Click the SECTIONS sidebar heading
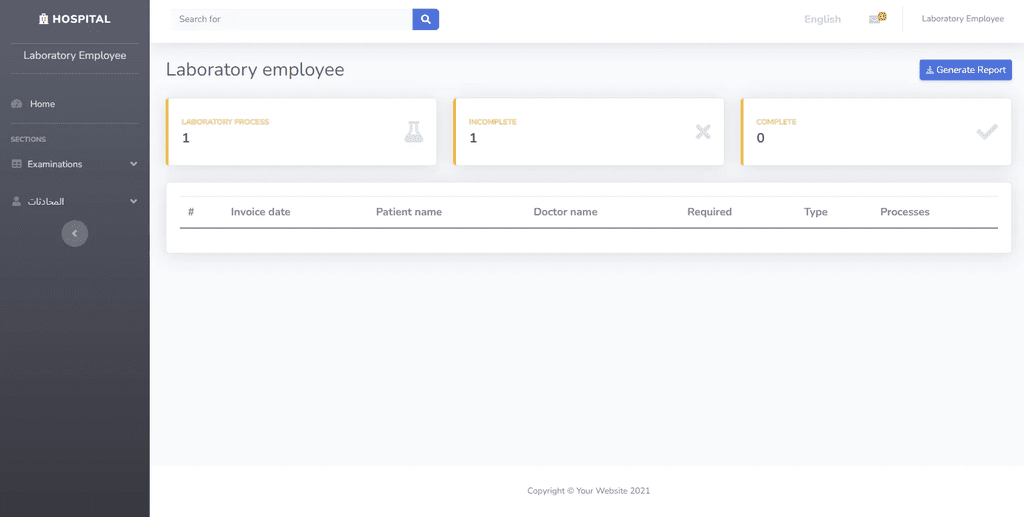This screenshot has width=1024, height=517. click(28, 139)
